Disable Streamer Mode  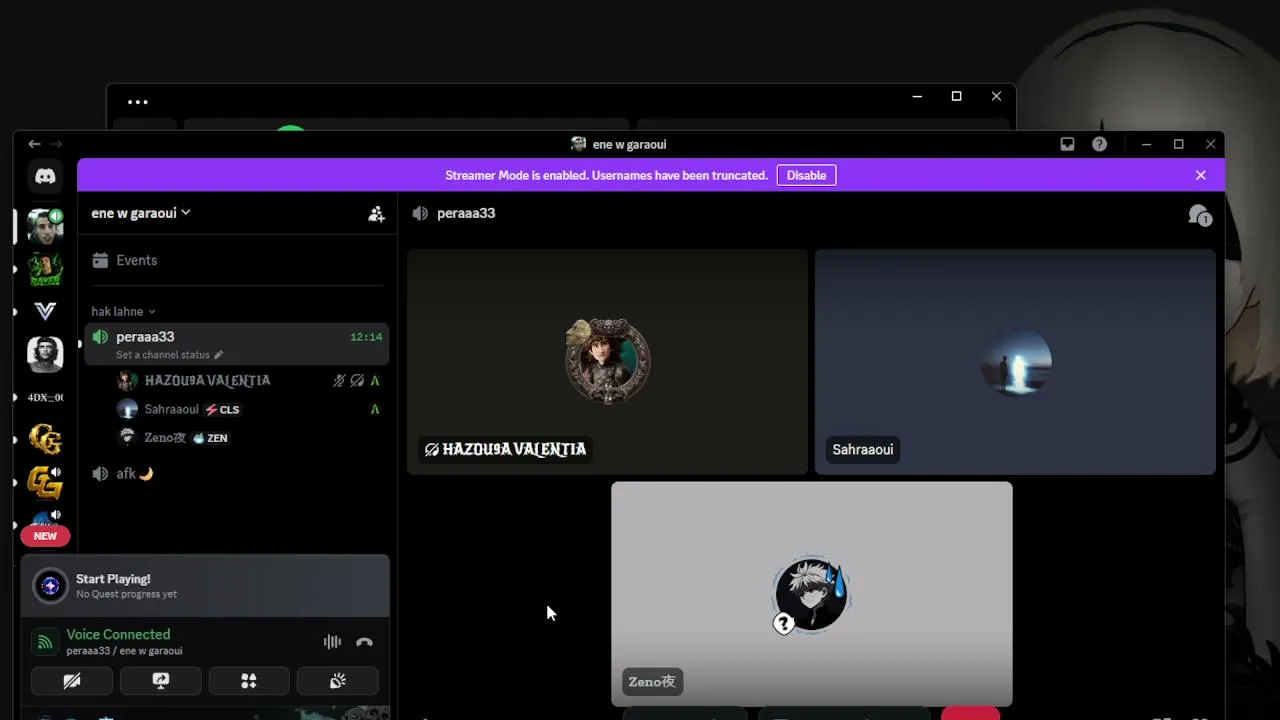pyautogui.click(x=806, y=175)
